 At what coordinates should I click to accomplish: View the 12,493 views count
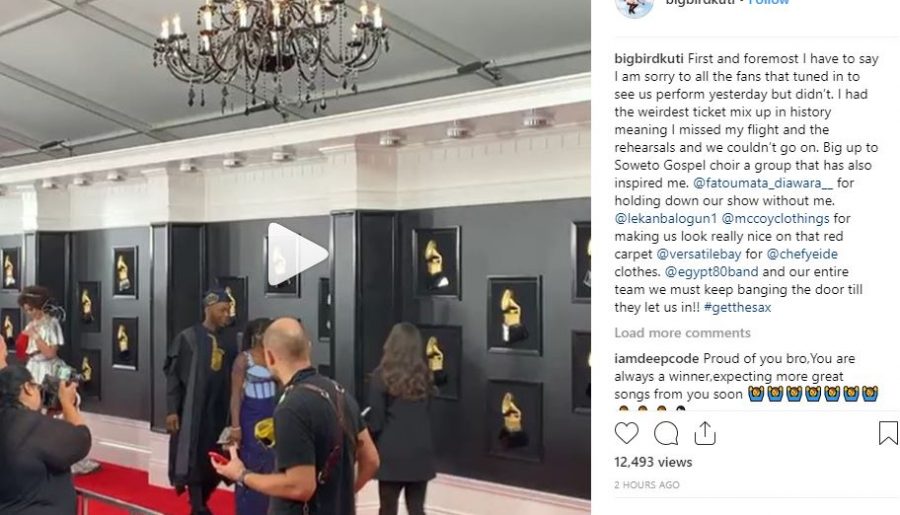point(653,462)
